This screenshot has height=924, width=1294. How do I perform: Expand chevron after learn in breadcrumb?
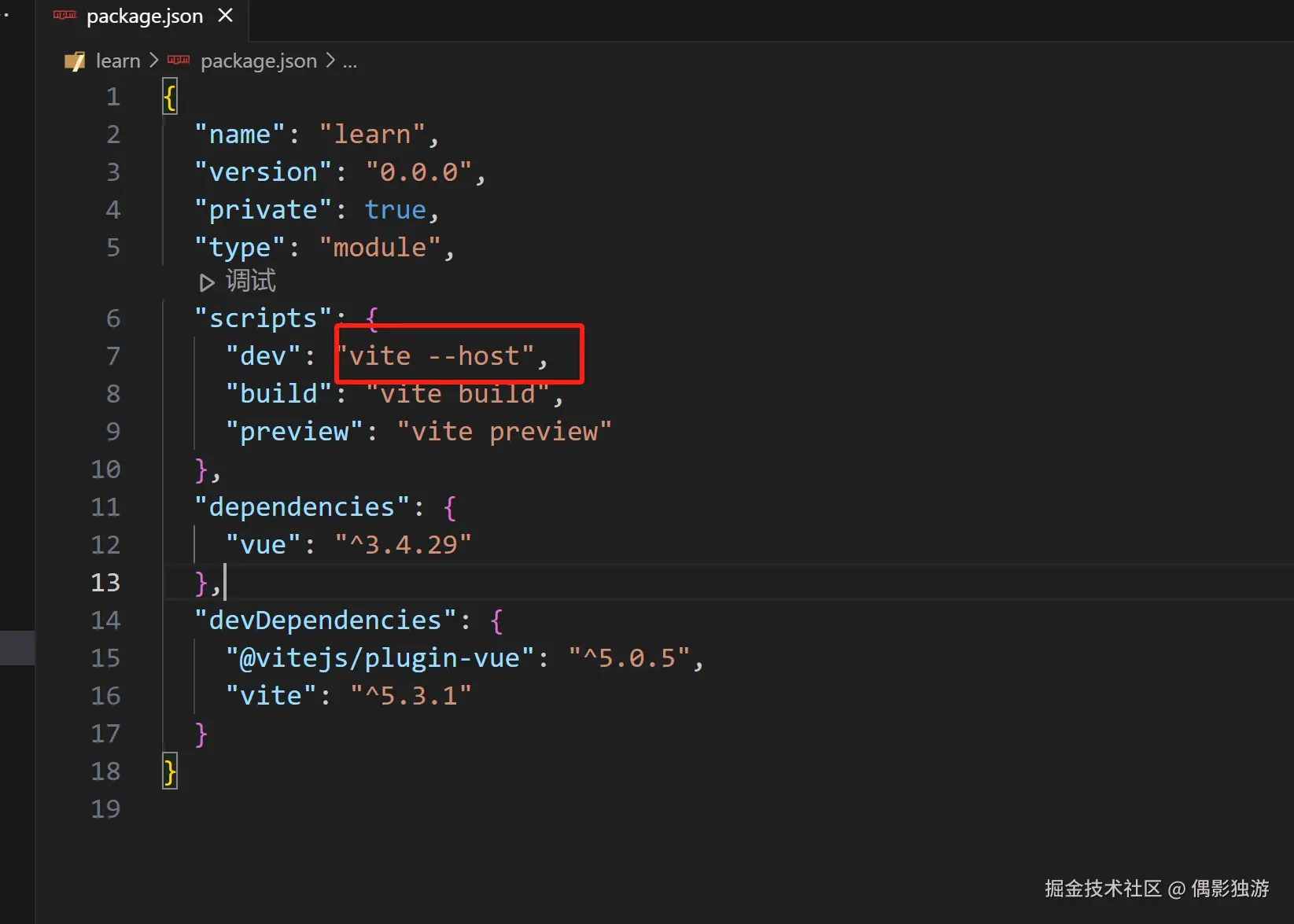pos(154,61)
